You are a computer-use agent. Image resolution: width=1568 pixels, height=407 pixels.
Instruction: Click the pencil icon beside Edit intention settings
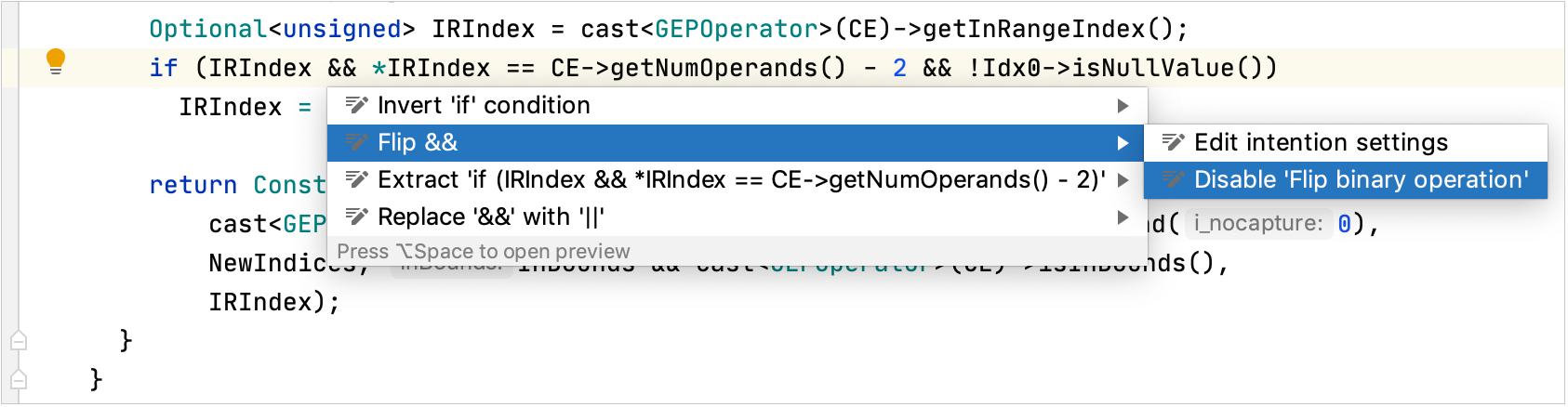pos(1173,143)
